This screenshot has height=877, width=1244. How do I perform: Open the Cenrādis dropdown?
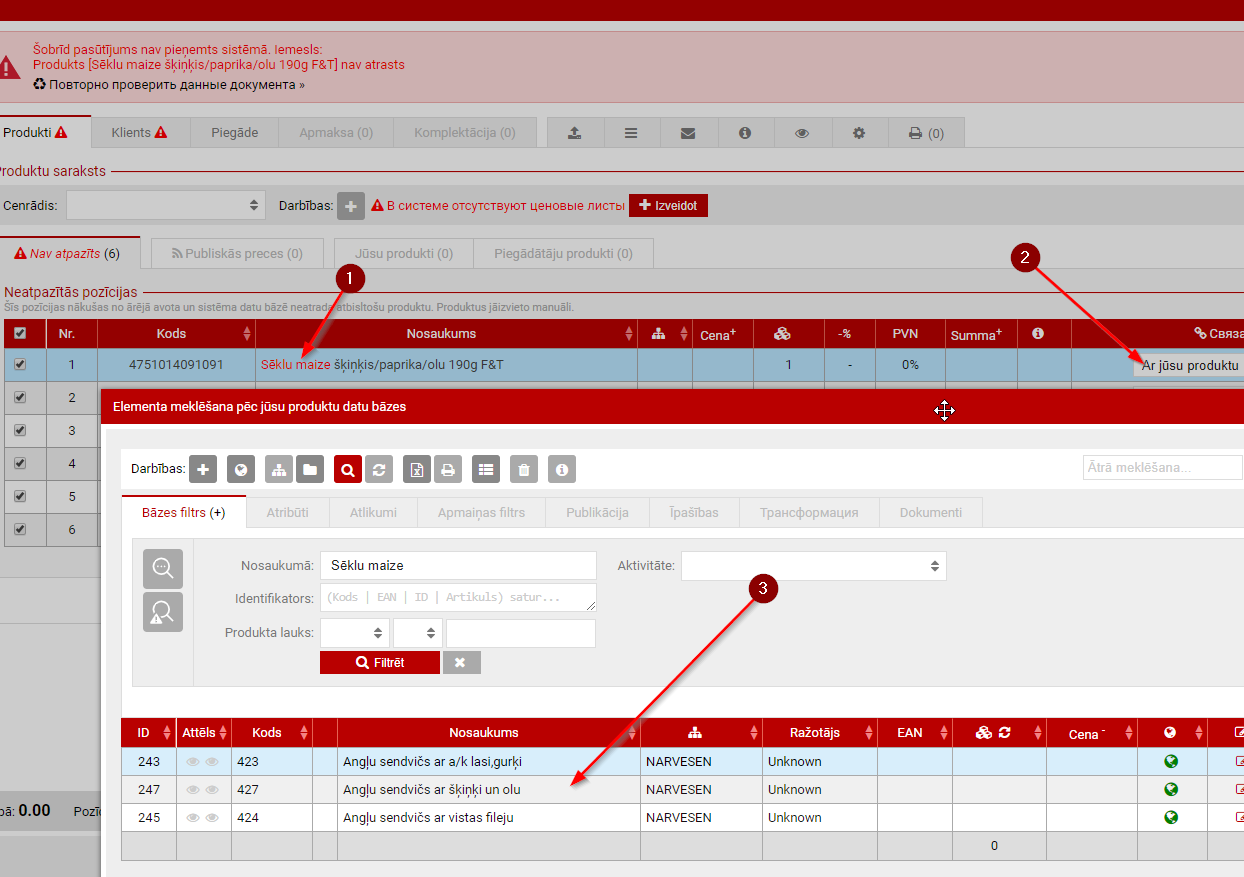165,205
